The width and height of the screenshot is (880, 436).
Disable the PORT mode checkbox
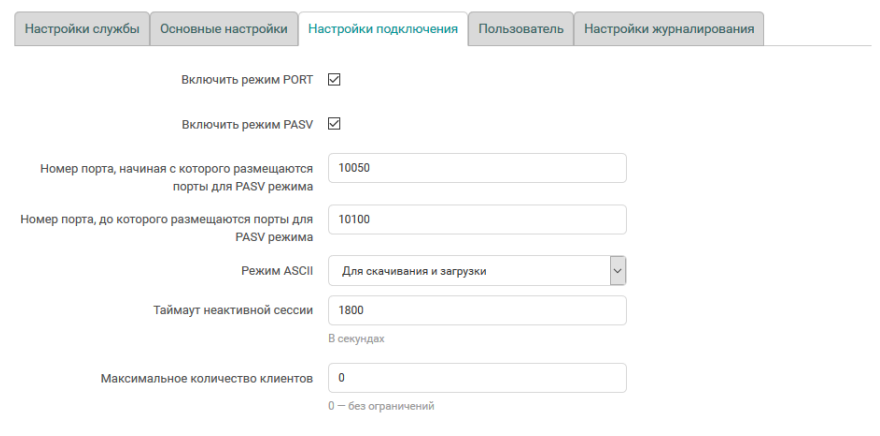[335, 79]
